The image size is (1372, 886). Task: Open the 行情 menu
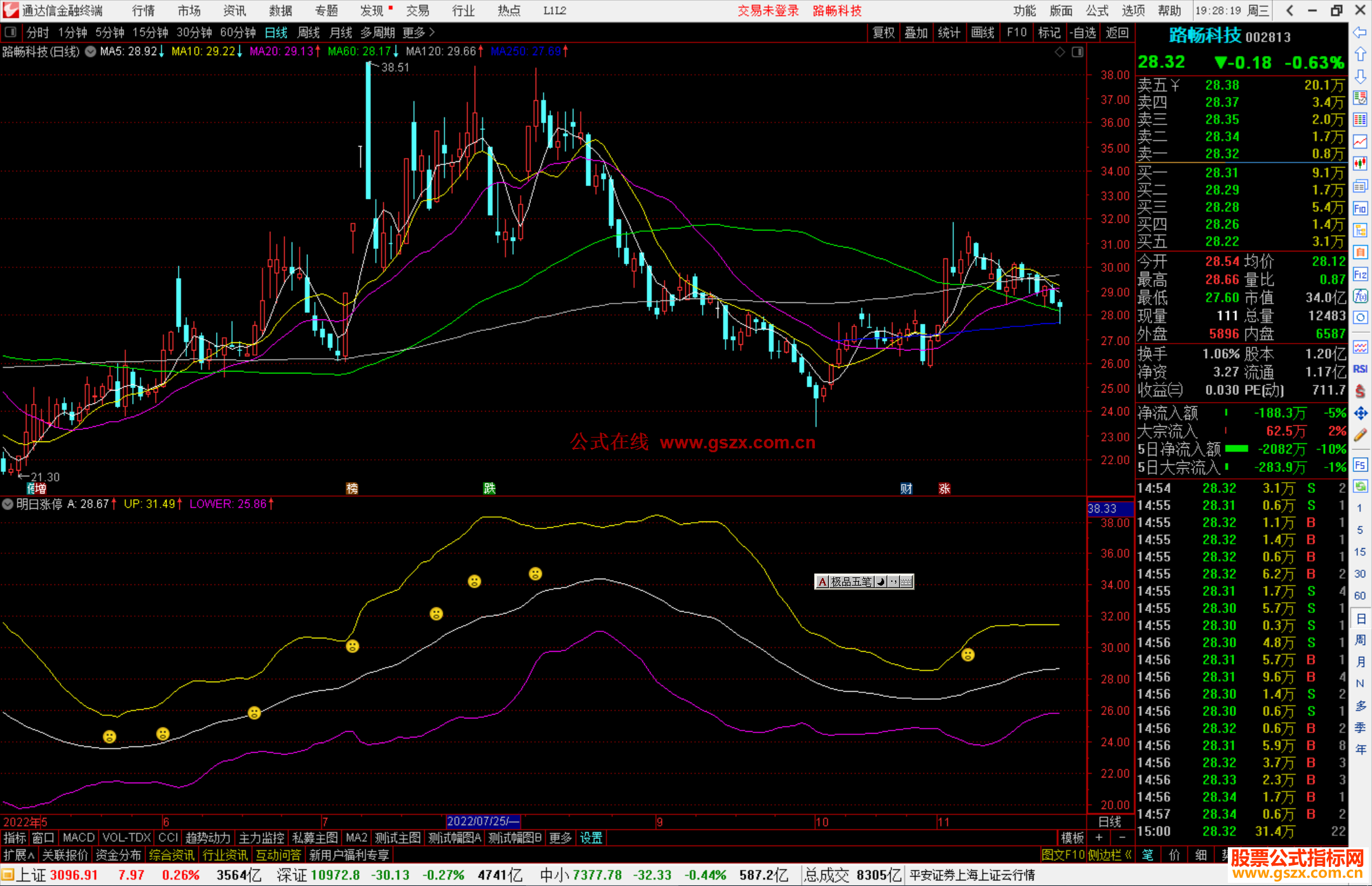pyautogui.click(x=143, y=11)
